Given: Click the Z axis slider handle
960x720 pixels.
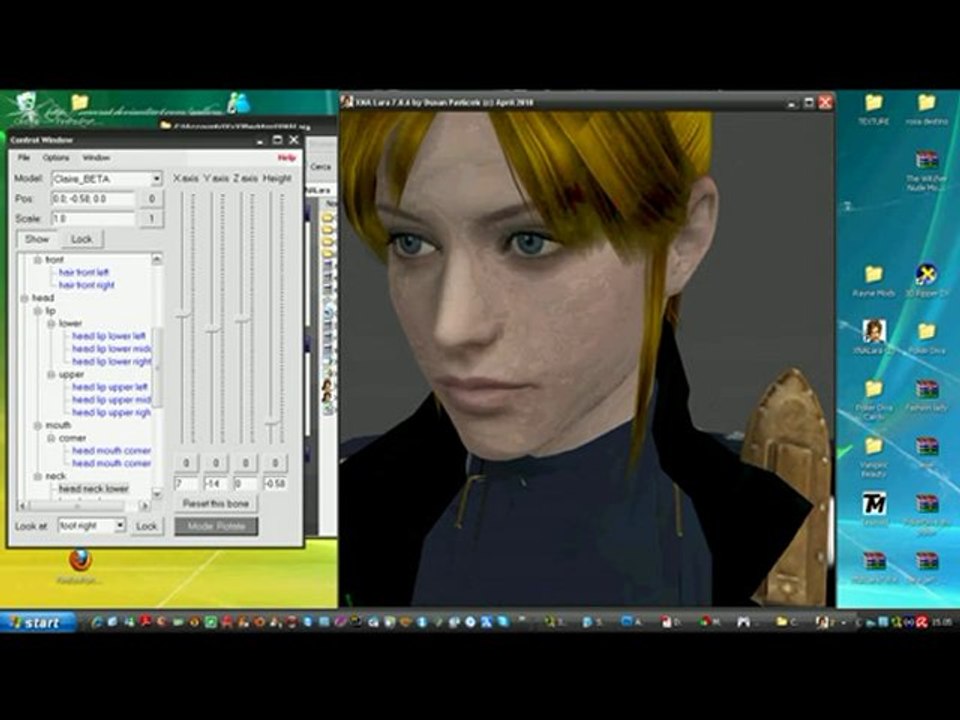Looking at the screenshot, I should [x=242, y=319].
